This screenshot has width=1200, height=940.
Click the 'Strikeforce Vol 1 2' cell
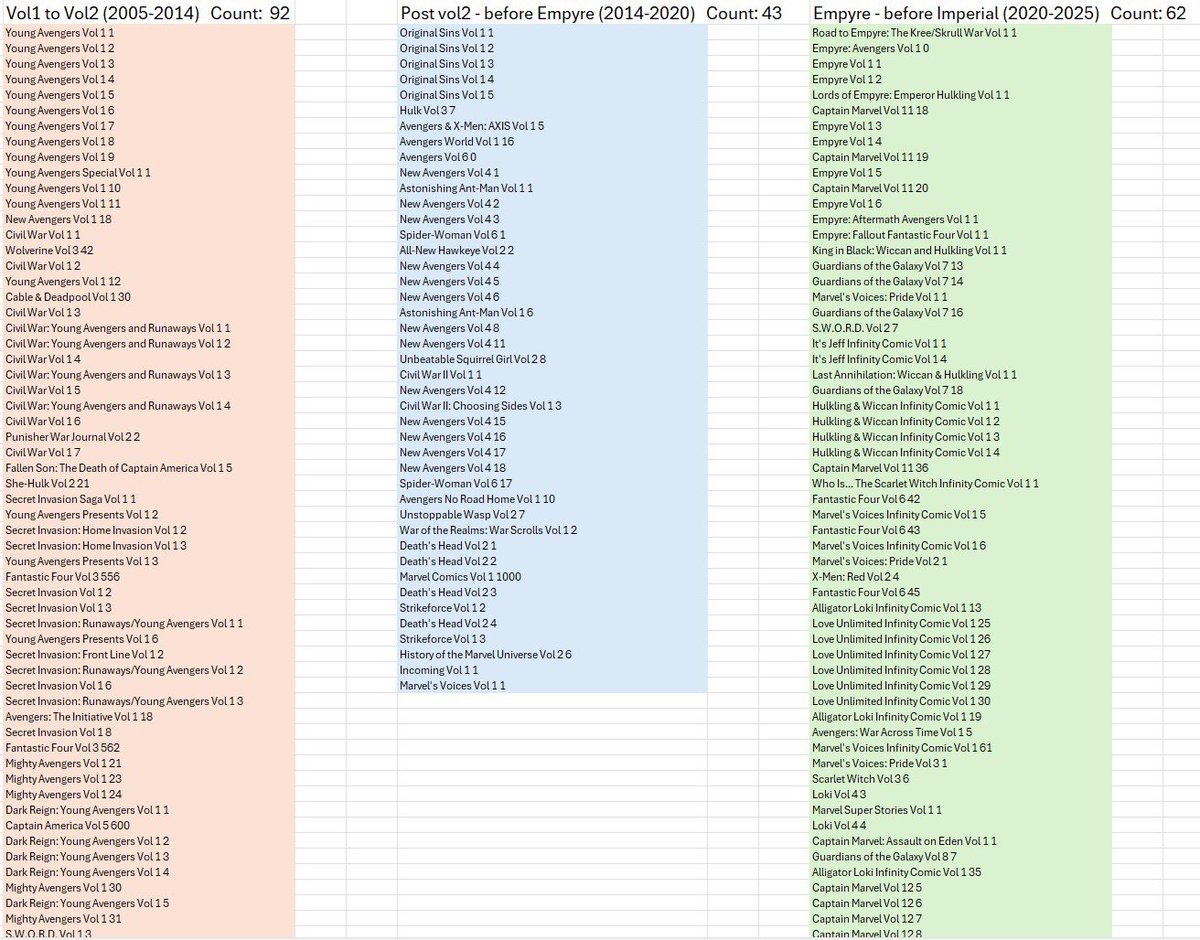pyautogui.click(x=443, y=608)
